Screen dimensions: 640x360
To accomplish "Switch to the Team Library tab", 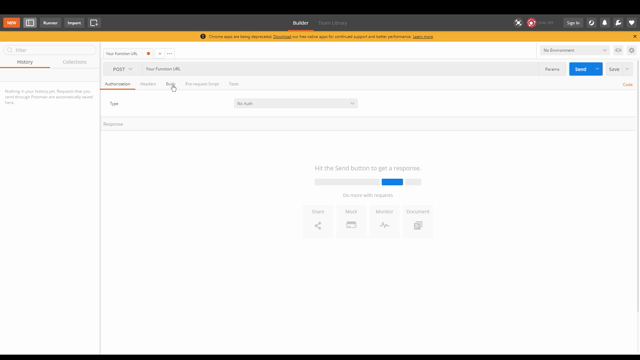I will coord(333,23).
